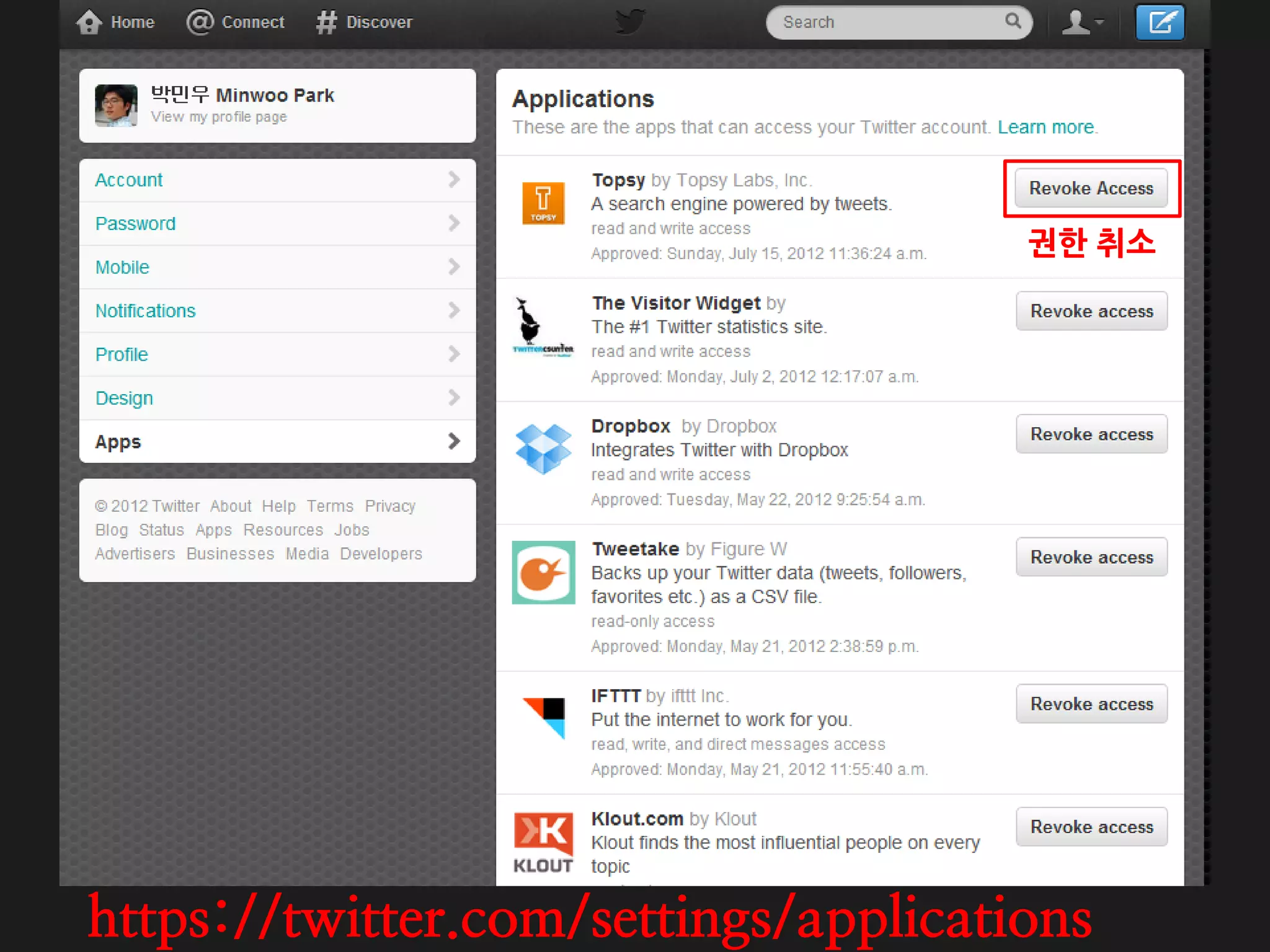Click the Advertisers footer link
Image resolution: width=1270 pixels, height=952 pixels.
135,553
